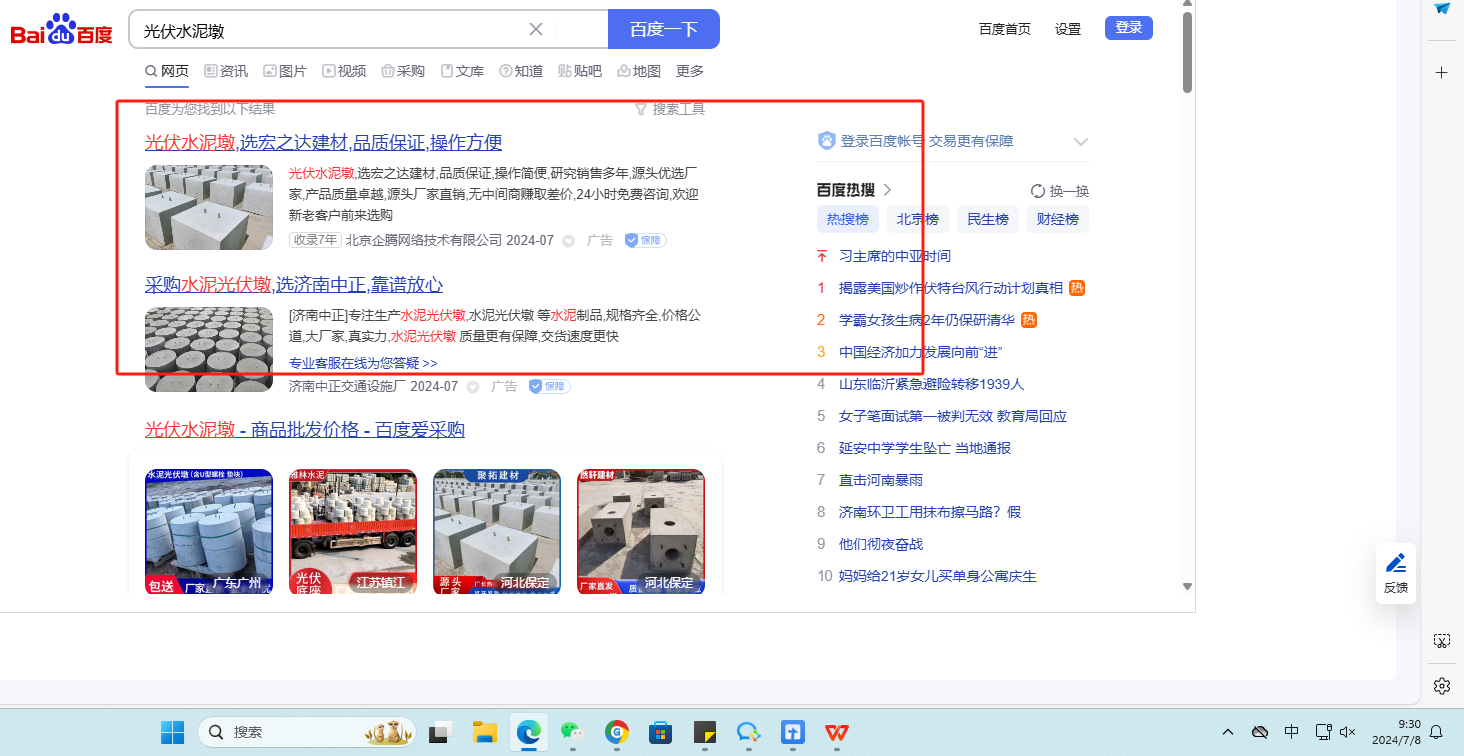Screen dimensions: 1464x756
Task: Open WeChat from the taskbar
Action: [572, 733]
